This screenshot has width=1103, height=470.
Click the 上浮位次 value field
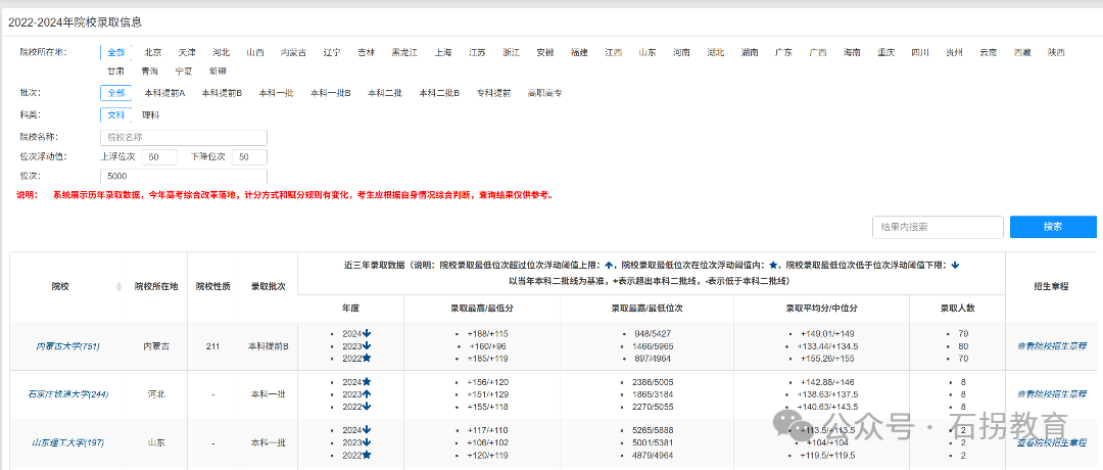click(x=160, y=157)
